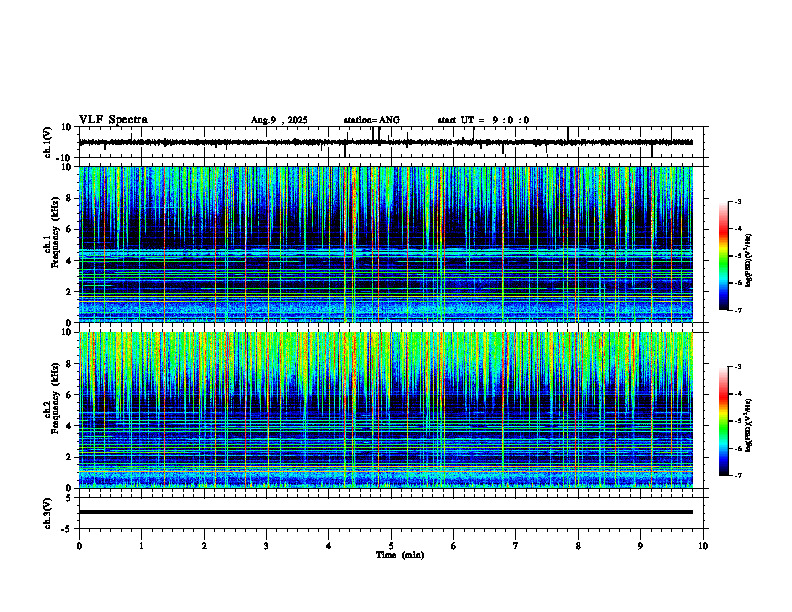The image size is (792, 612).
Task: Click the ch.1 colorbar log(PSD) unit label
Action: click(x=749, y=260)
